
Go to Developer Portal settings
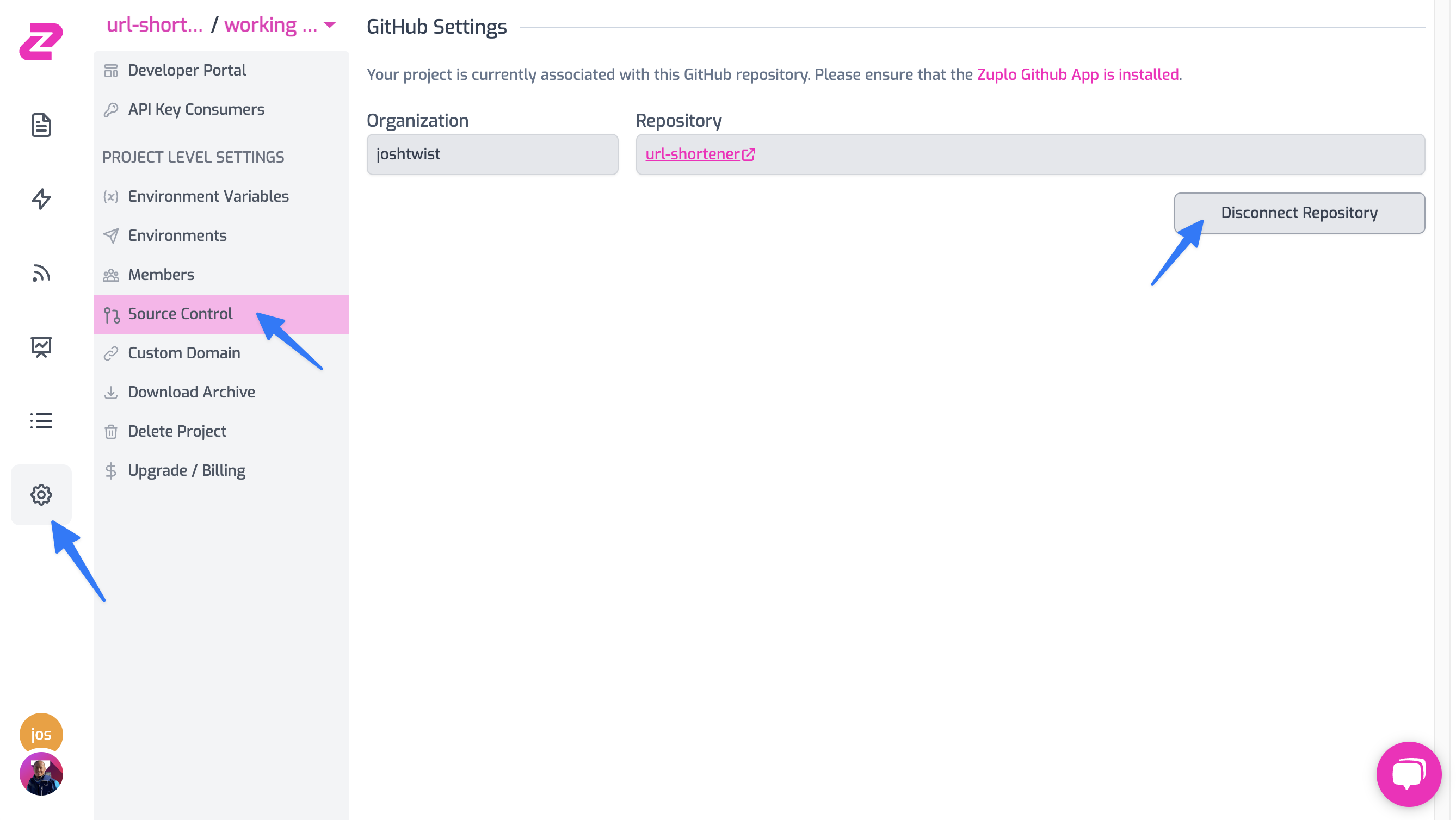point(187,70)
